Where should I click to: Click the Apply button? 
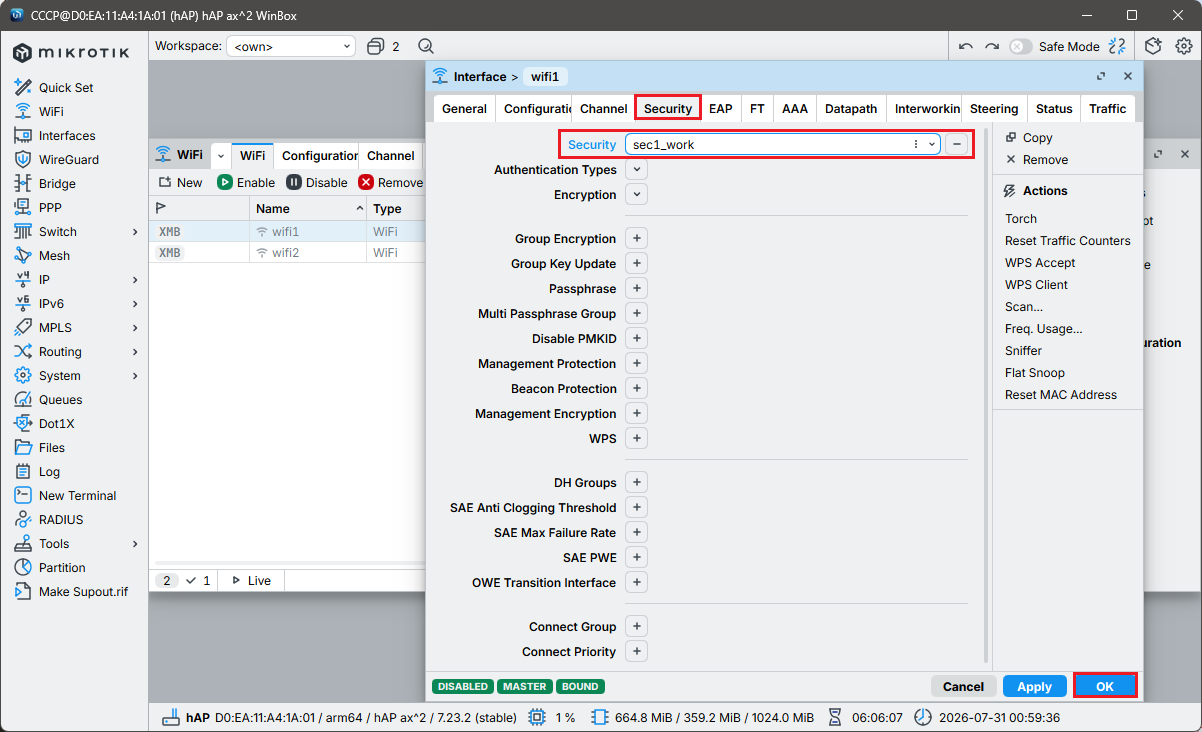[x=1034, y=686]
